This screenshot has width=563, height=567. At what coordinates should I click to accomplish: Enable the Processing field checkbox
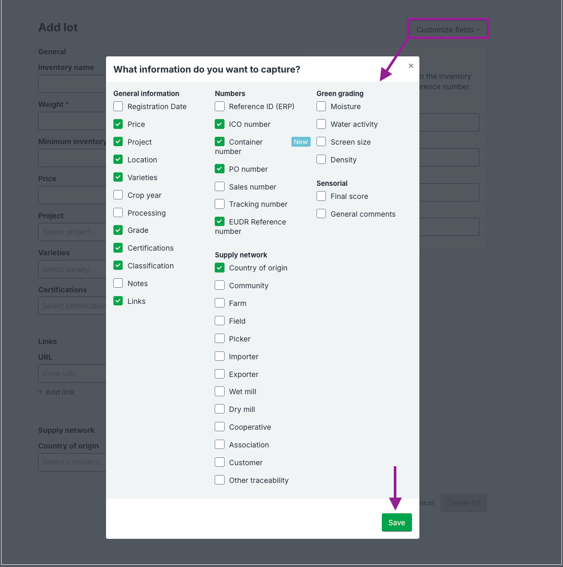(x=118, y=213)
